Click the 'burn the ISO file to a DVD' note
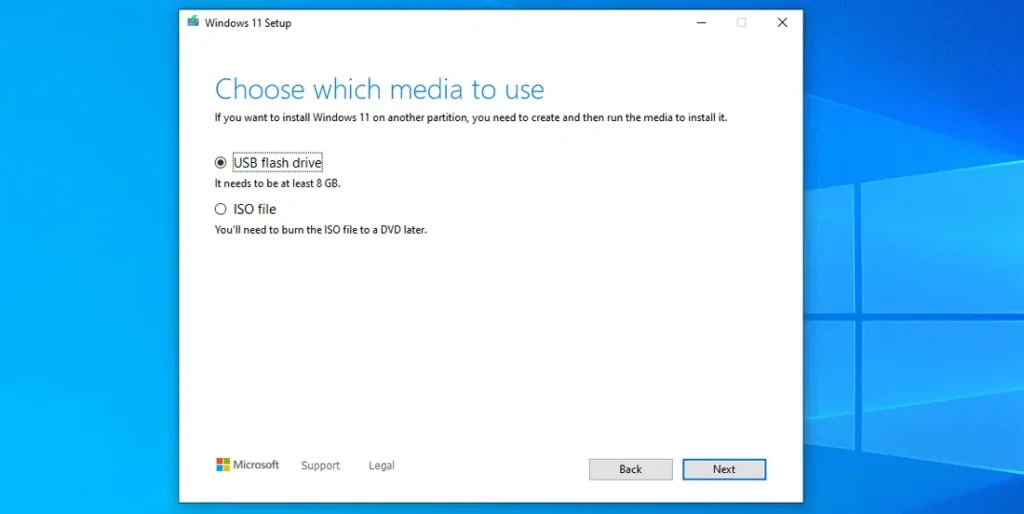 tap(321, 230)
